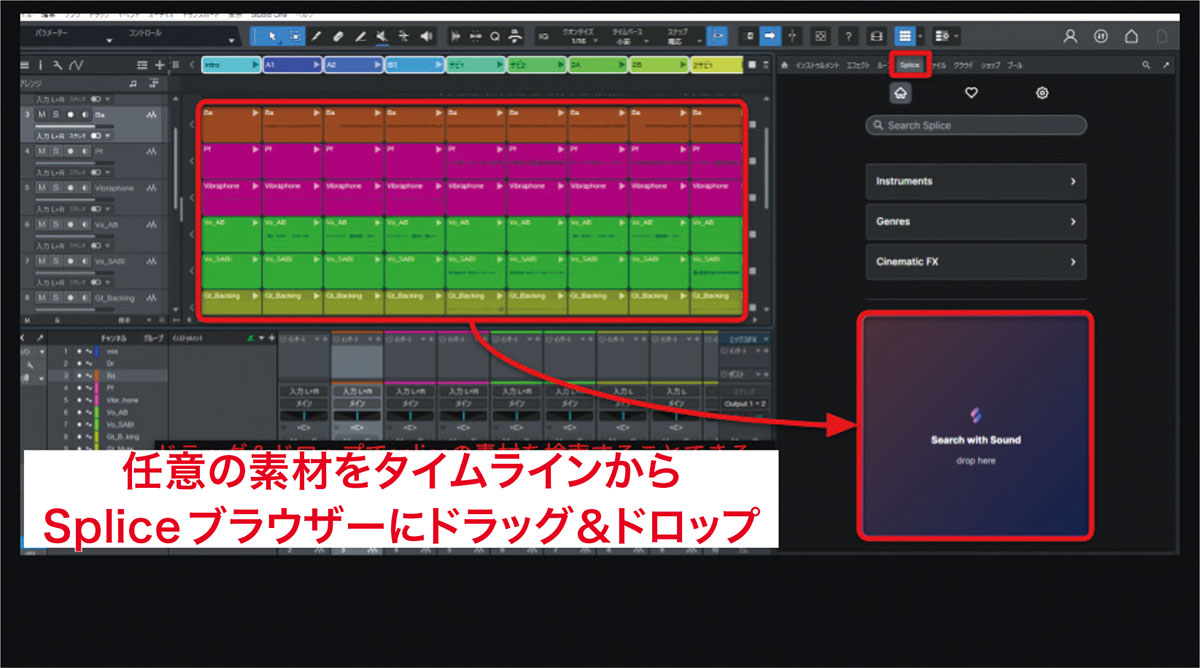Click the circular mixer icon beside user icon

1101,36
